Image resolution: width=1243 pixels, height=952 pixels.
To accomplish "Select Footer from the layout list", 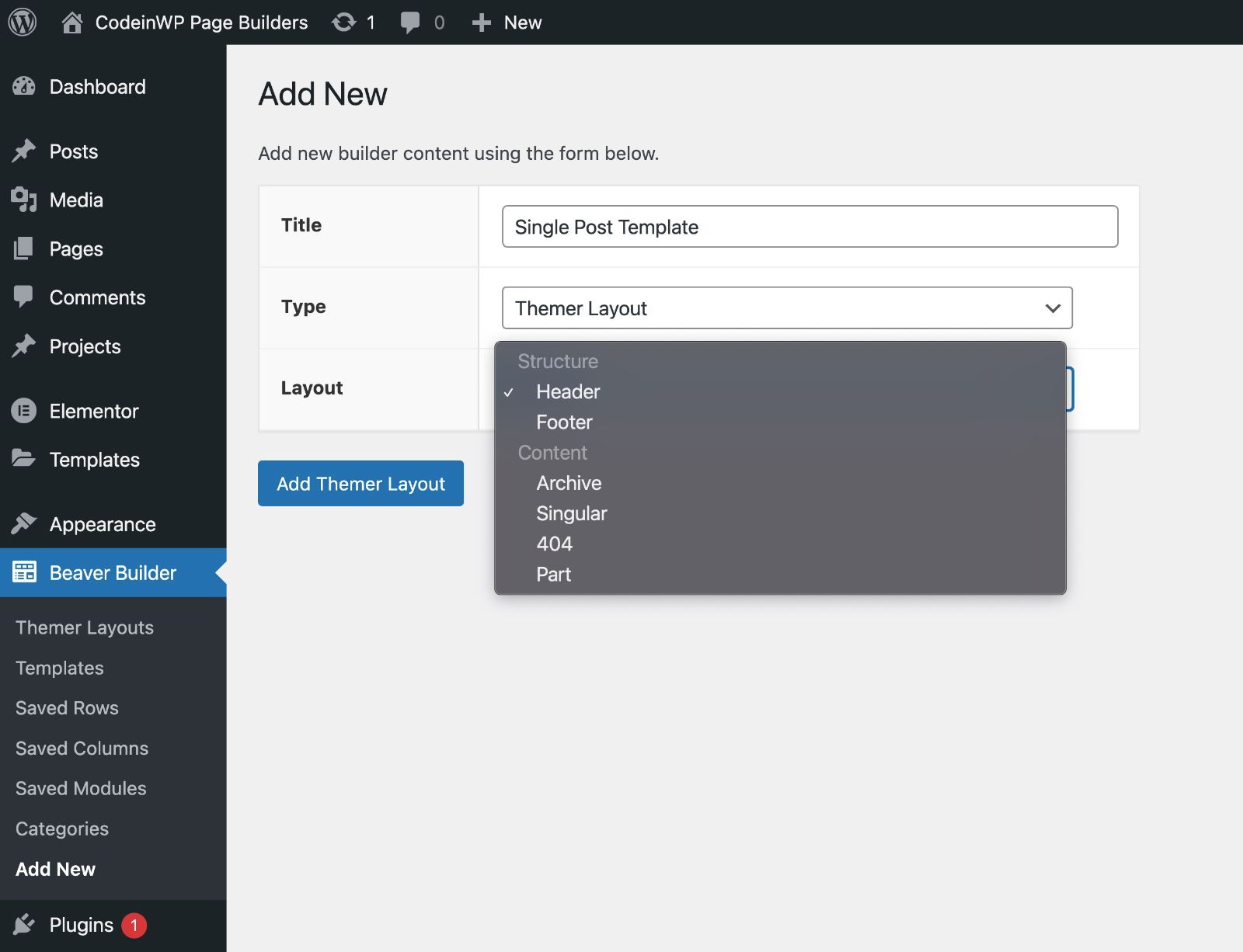I will 563,422.
